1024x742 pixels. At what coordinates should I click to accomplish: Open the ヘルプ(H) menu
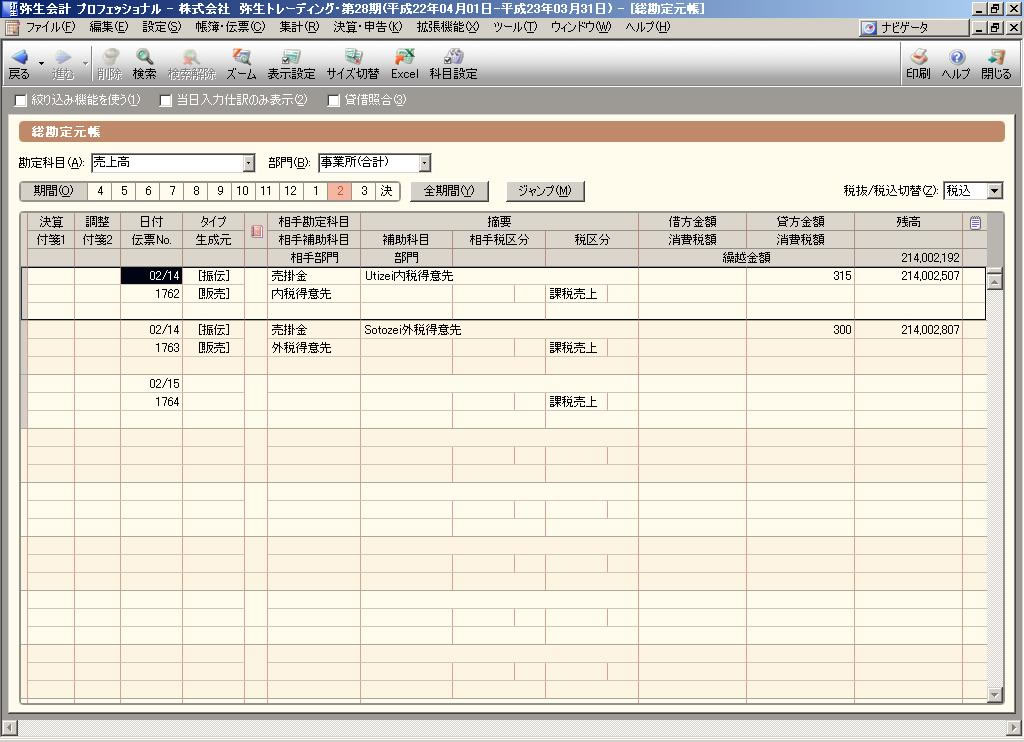coord(647,27)
